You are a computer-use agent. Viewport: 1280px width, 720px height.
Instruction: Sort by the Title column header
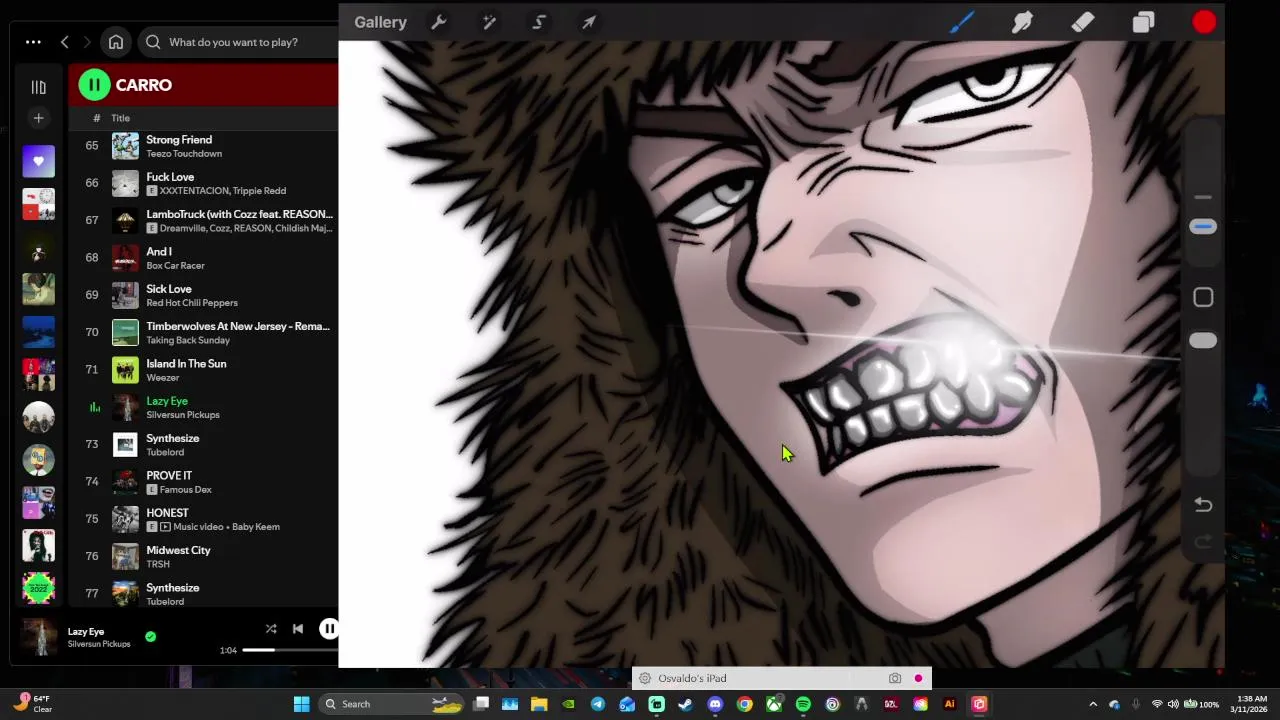[120, 118]
